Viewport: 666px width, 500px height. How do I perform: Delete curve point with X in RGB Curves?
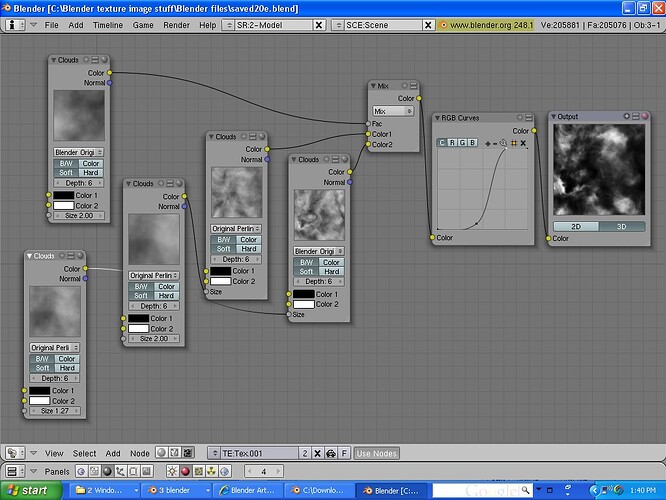523,143
